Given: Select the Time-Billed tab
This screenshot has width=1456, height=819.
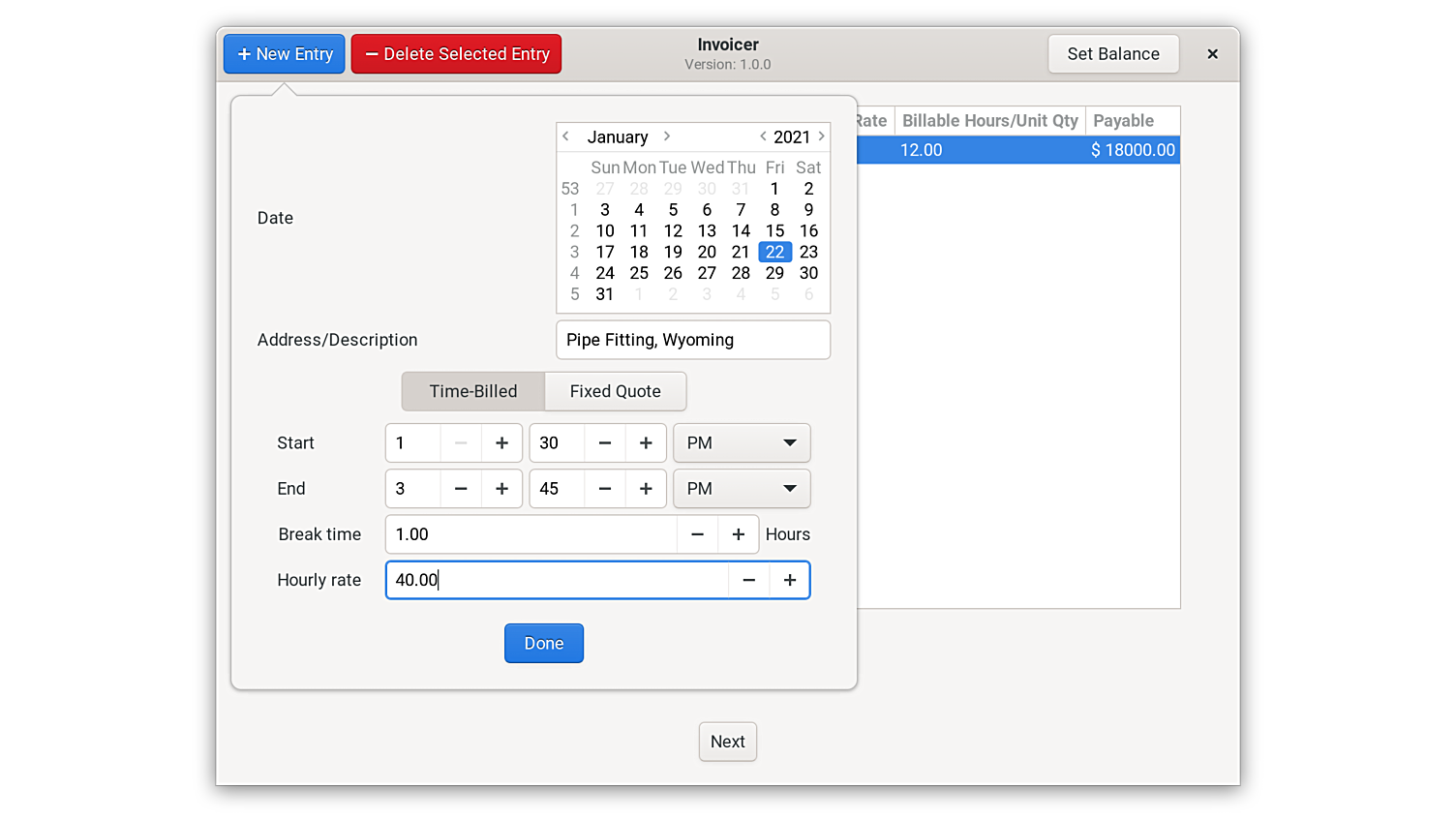Looking at the screenshot, I should coord(473,391).
